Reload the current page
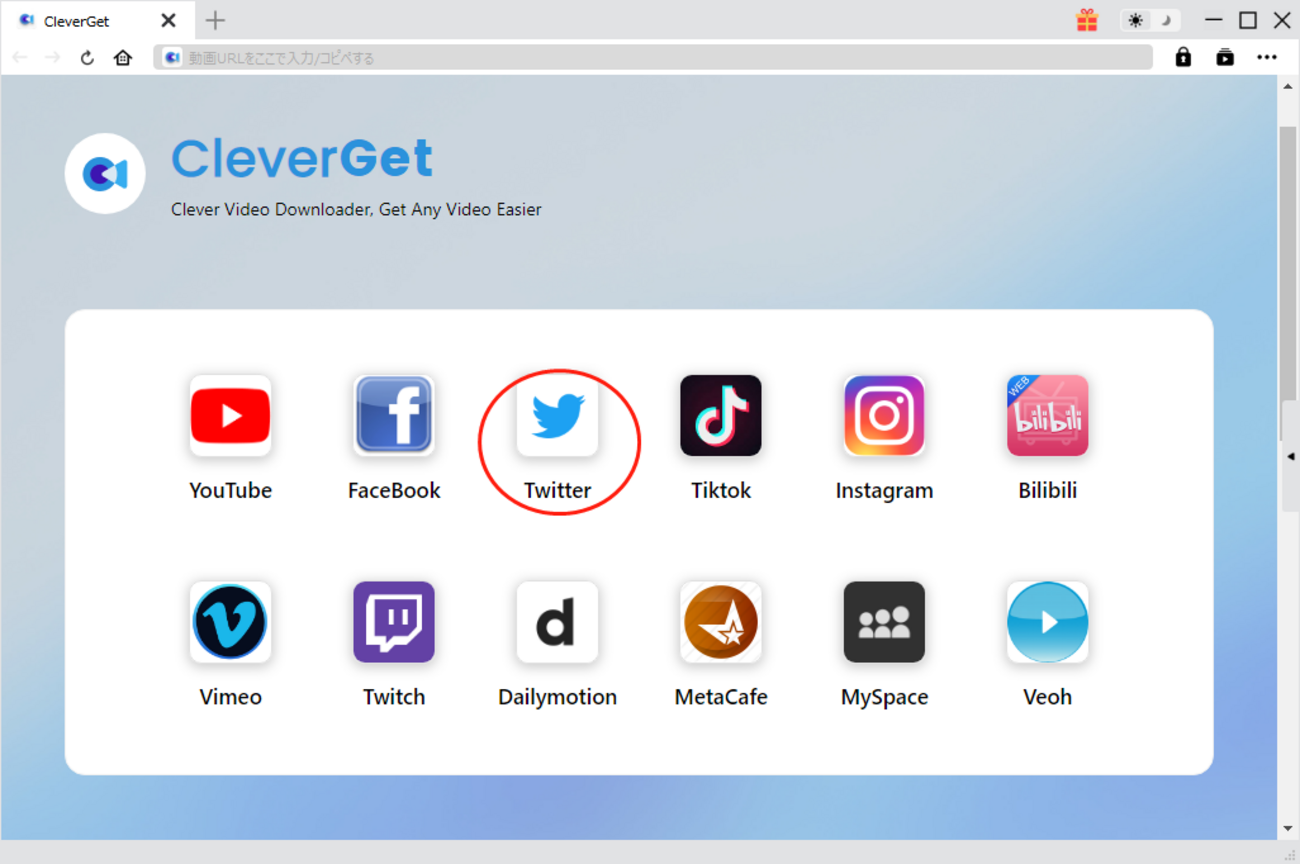Screen dimensions: 1300x864 click(87, 58)
